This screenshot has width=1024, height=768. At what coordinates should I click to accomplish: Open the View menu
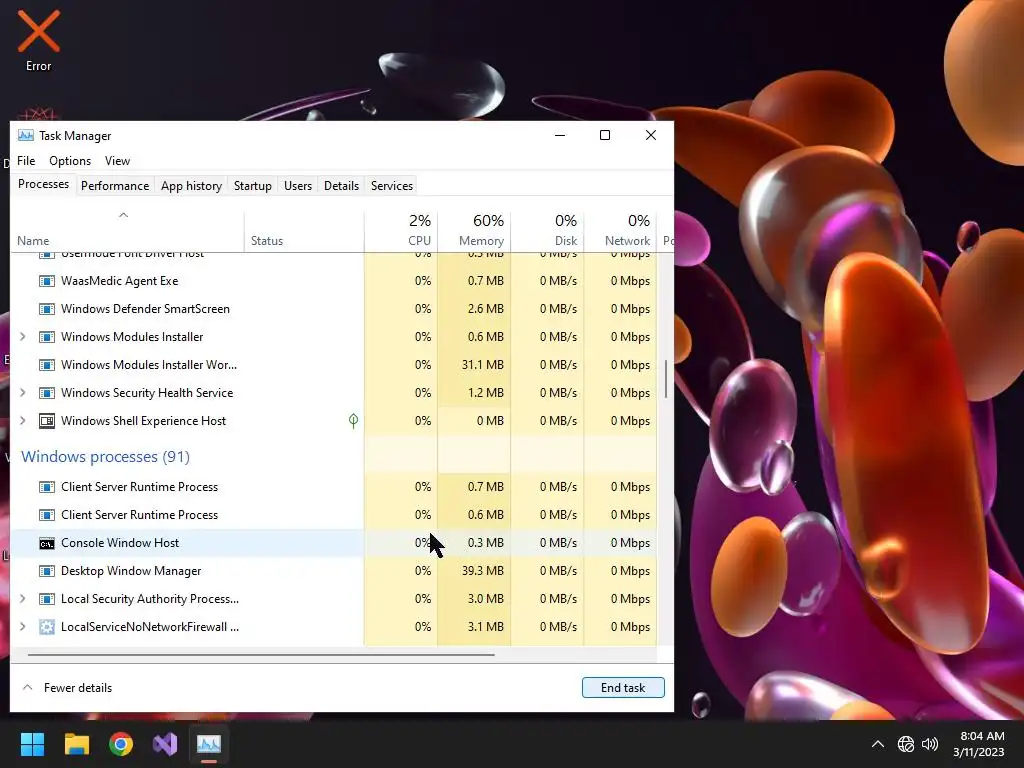coord(118,161)
